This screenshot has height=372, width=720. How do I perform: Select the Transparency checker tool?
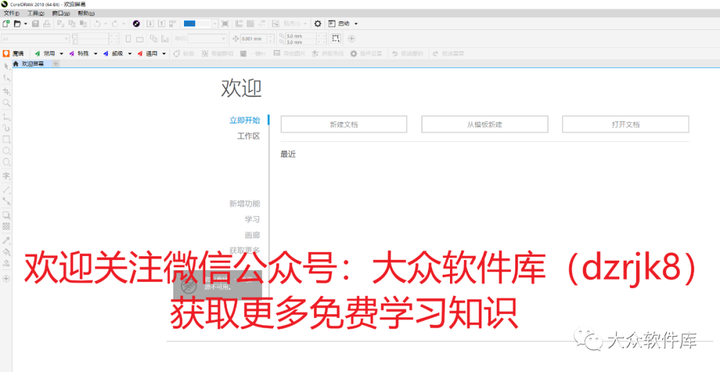pos(6,226)
